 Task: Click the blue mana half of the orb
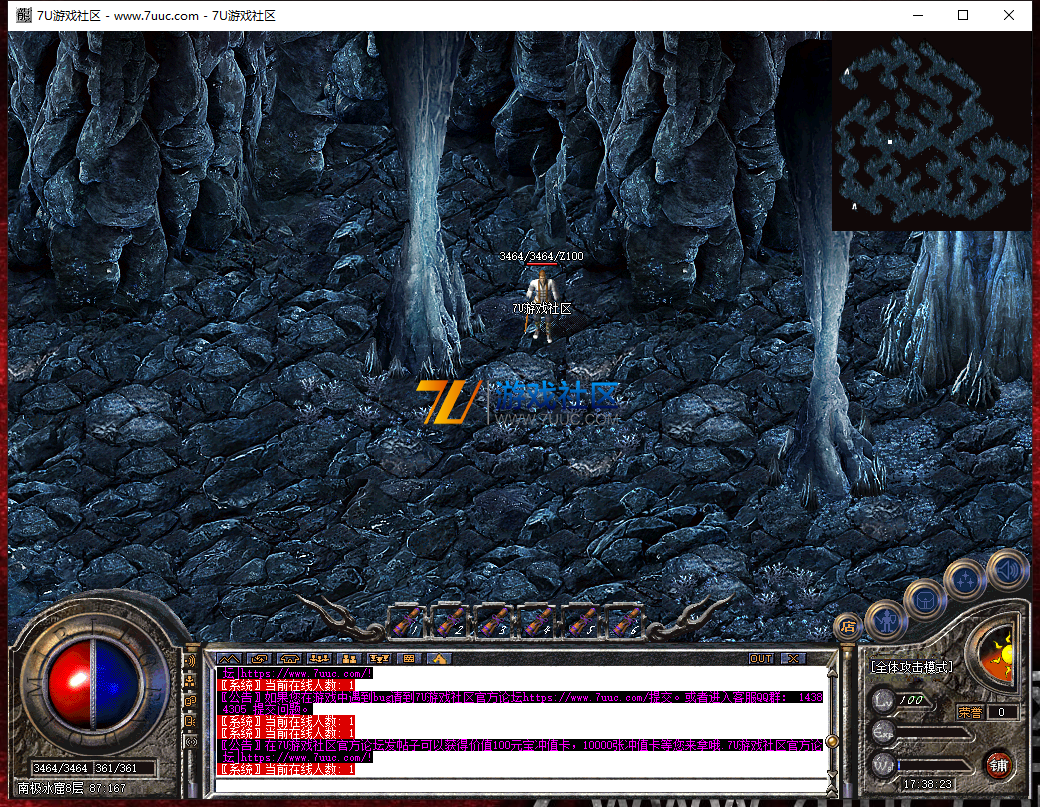[117, 684]
